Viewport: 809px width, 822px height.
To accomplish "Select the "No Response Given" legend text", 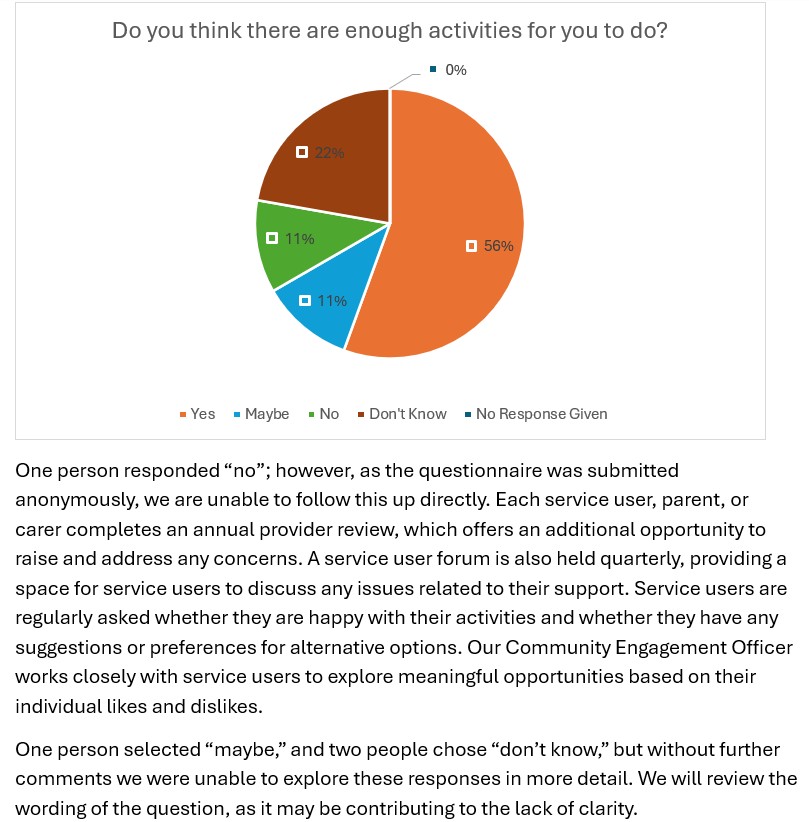I will [x=541, y=414].
